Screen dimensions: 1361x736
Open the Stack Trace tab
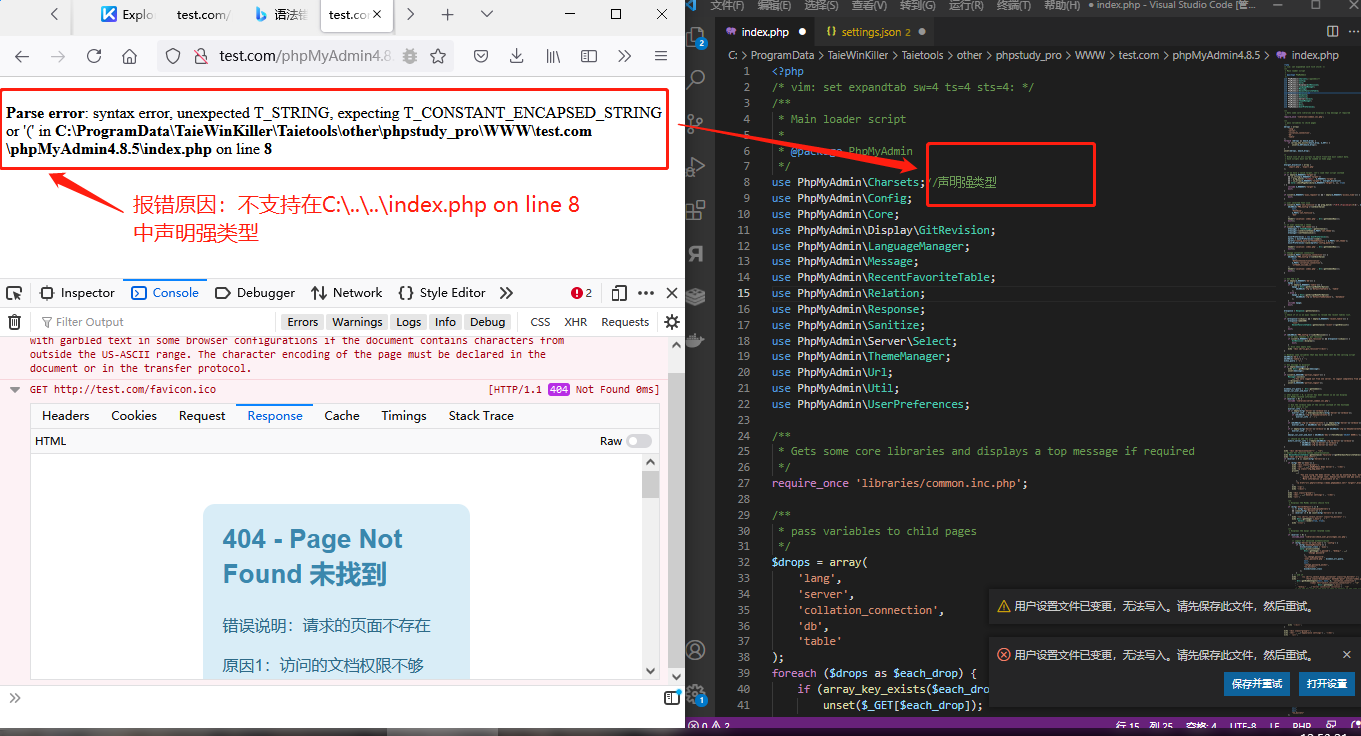(481, 416)
